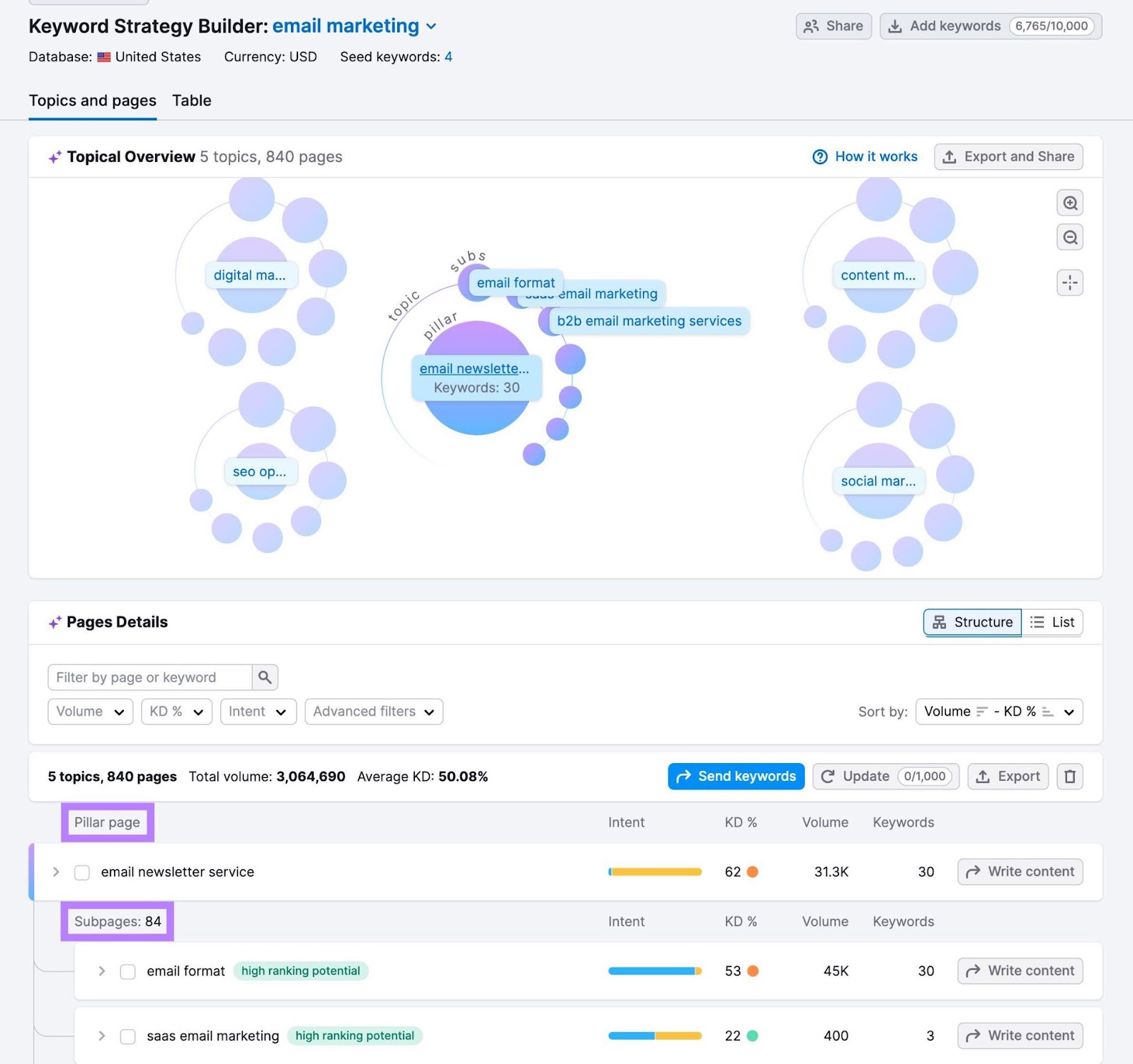Open the Advanced filters dropdown
Image resolution: width=1133 pixels, height=1064 pixels.
373,711
